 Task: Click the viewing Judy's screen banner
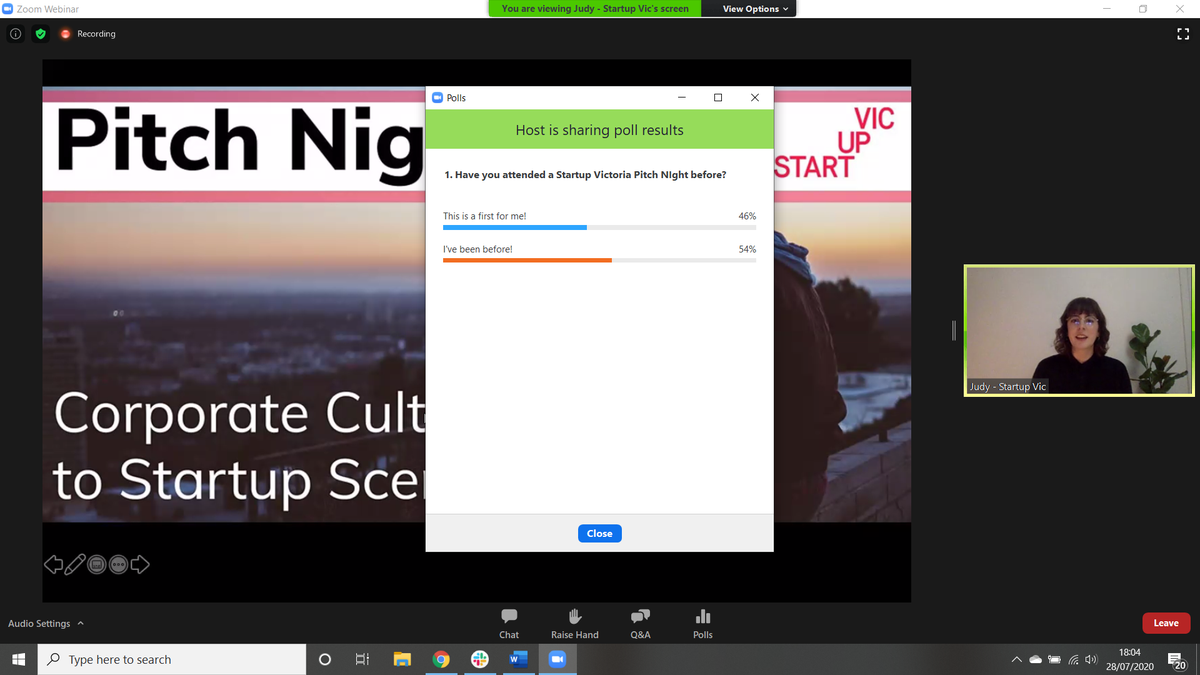[595, 9]
